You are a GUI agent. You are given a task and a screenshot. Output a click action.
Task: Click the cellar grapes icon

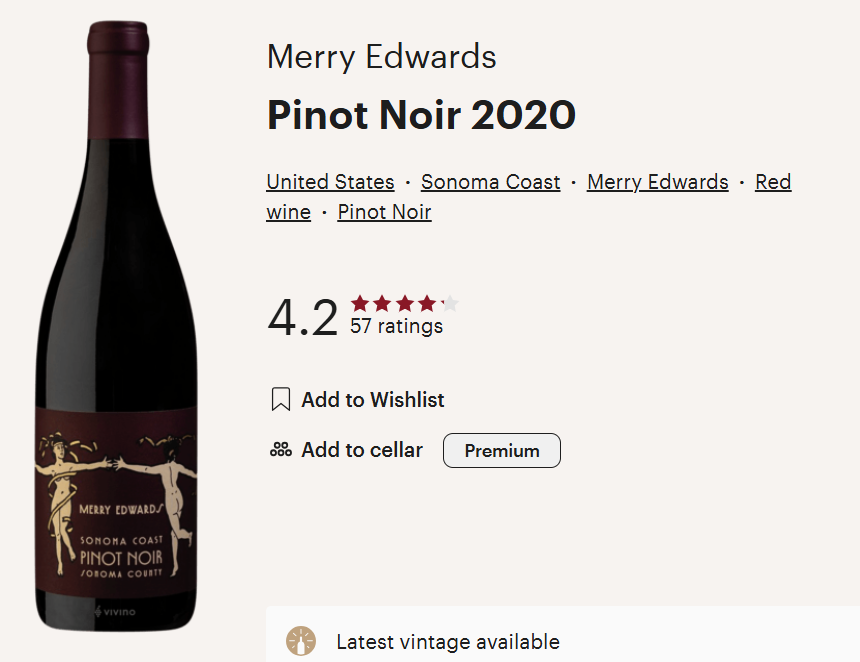click(281, 450)
